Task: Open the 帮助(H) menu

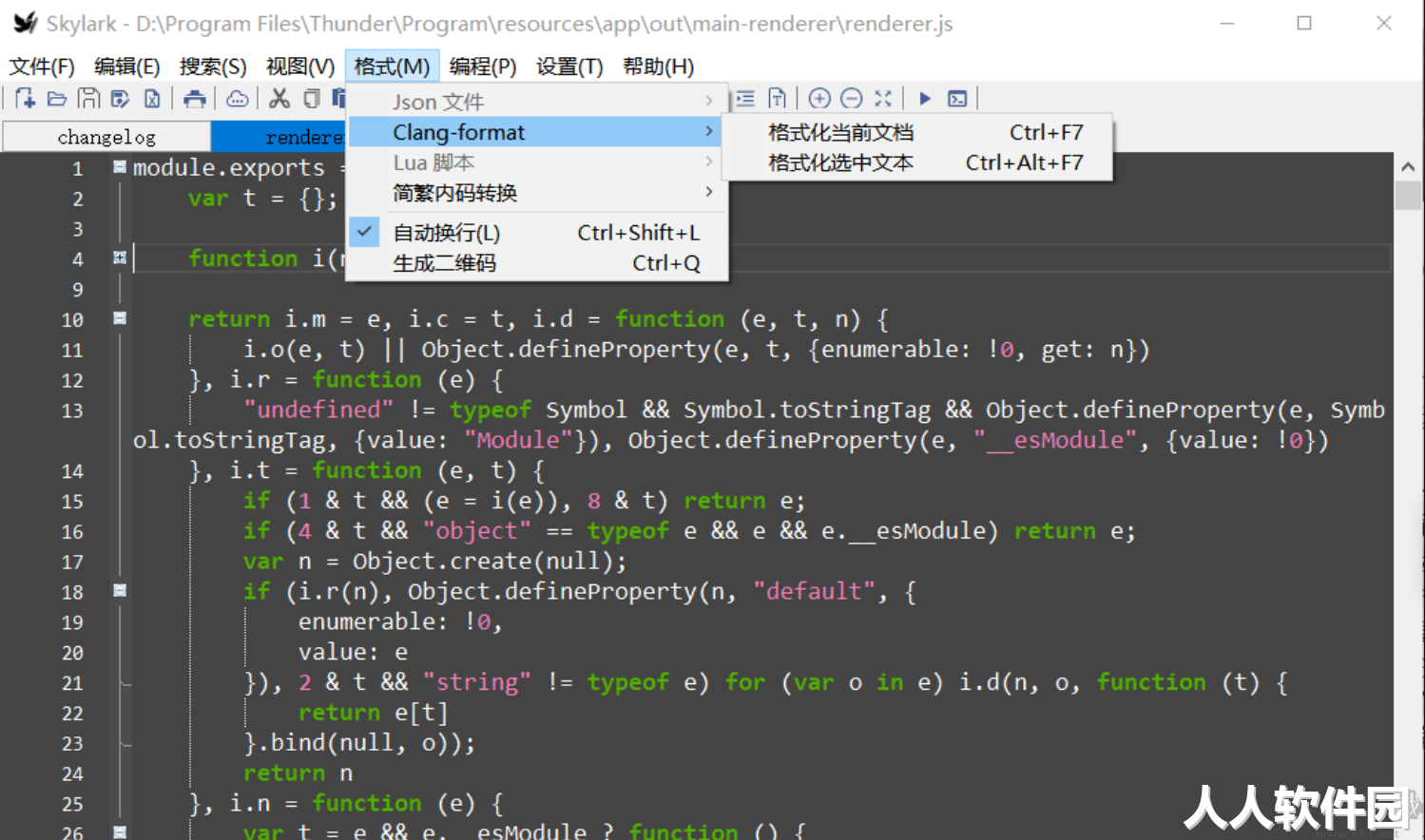Action: (658, 67)
